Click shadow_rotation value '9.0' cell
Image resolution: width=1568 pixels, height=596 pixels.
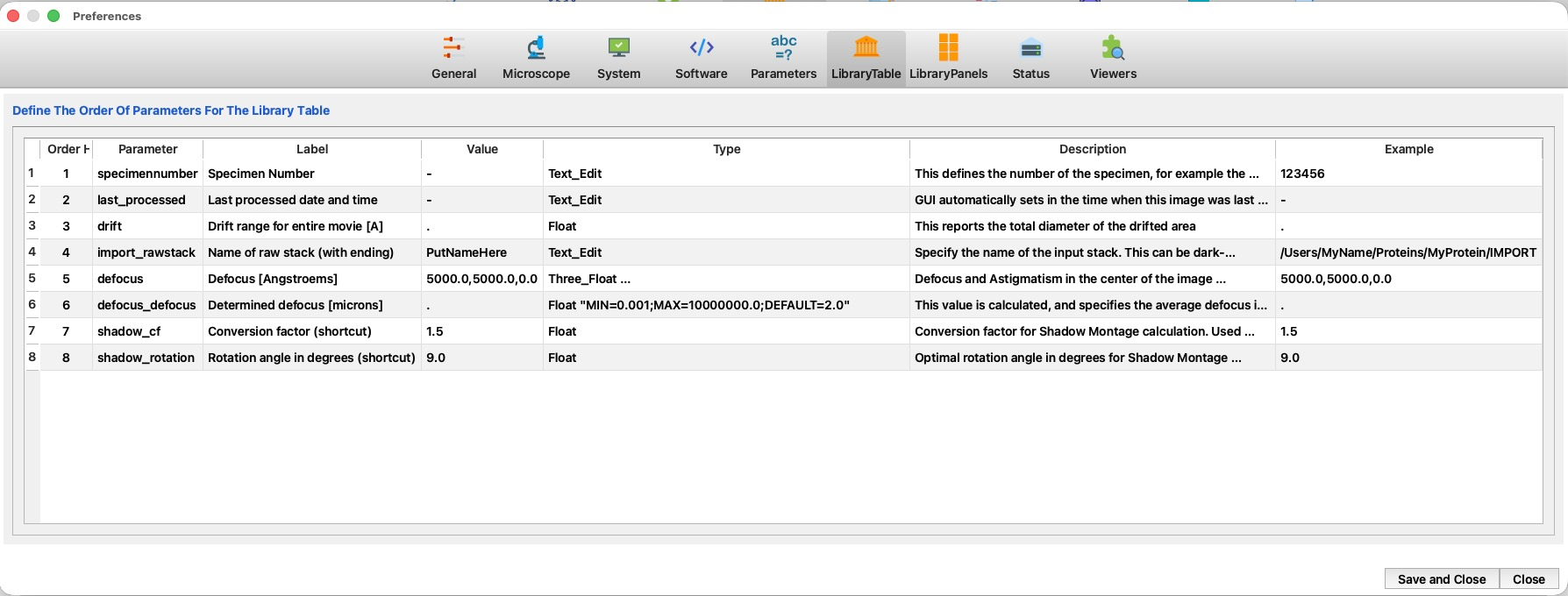482,358
